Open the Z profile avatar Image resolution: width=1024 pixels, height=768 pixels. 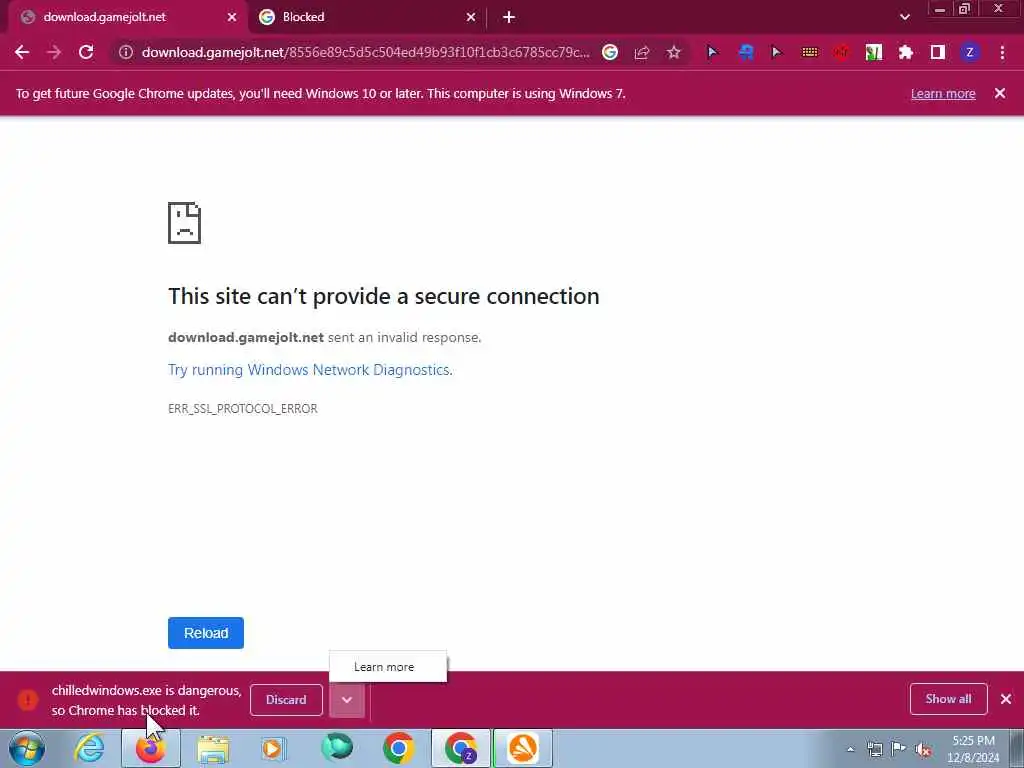tap(969, 52)
